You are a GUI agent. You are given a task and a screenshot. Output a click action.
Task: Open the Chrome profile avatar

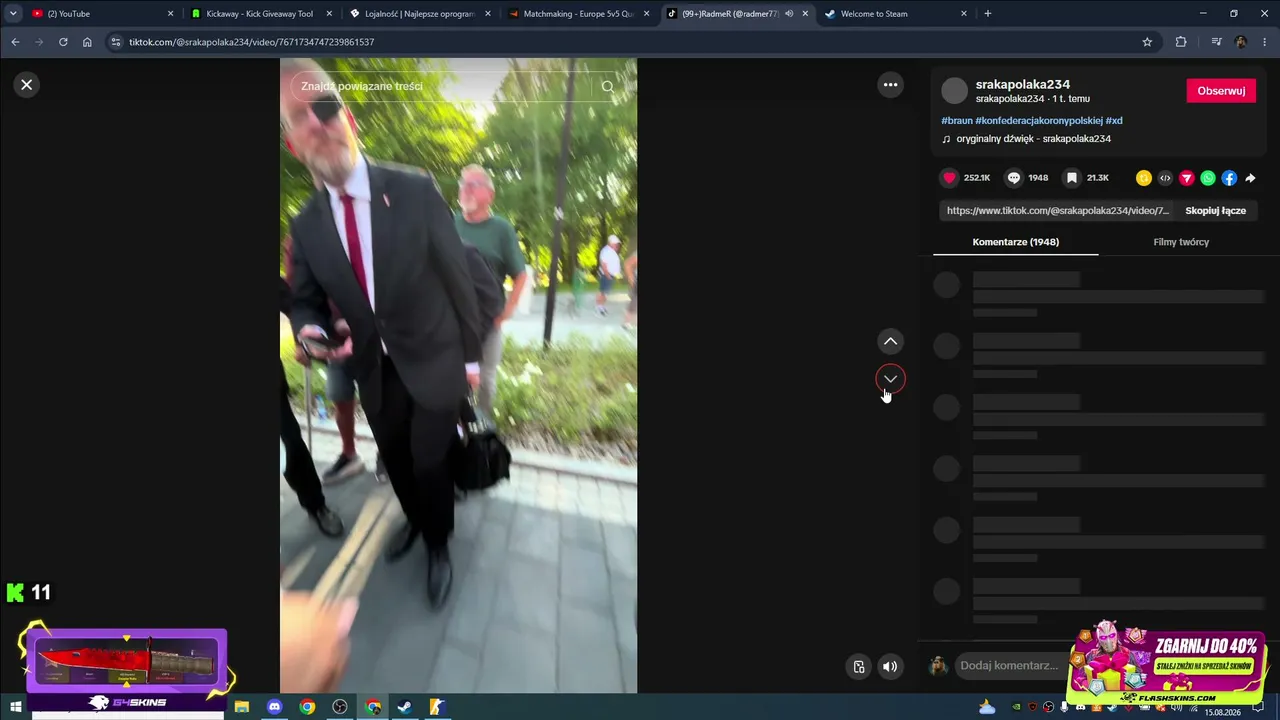[x=1241, y=42]
